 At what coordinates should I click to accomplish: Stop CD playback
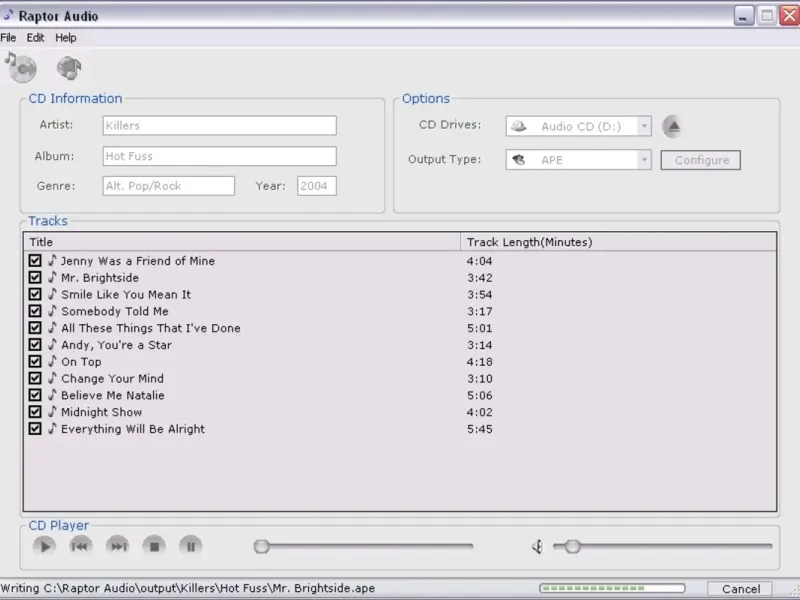click(x=154, y=546)
